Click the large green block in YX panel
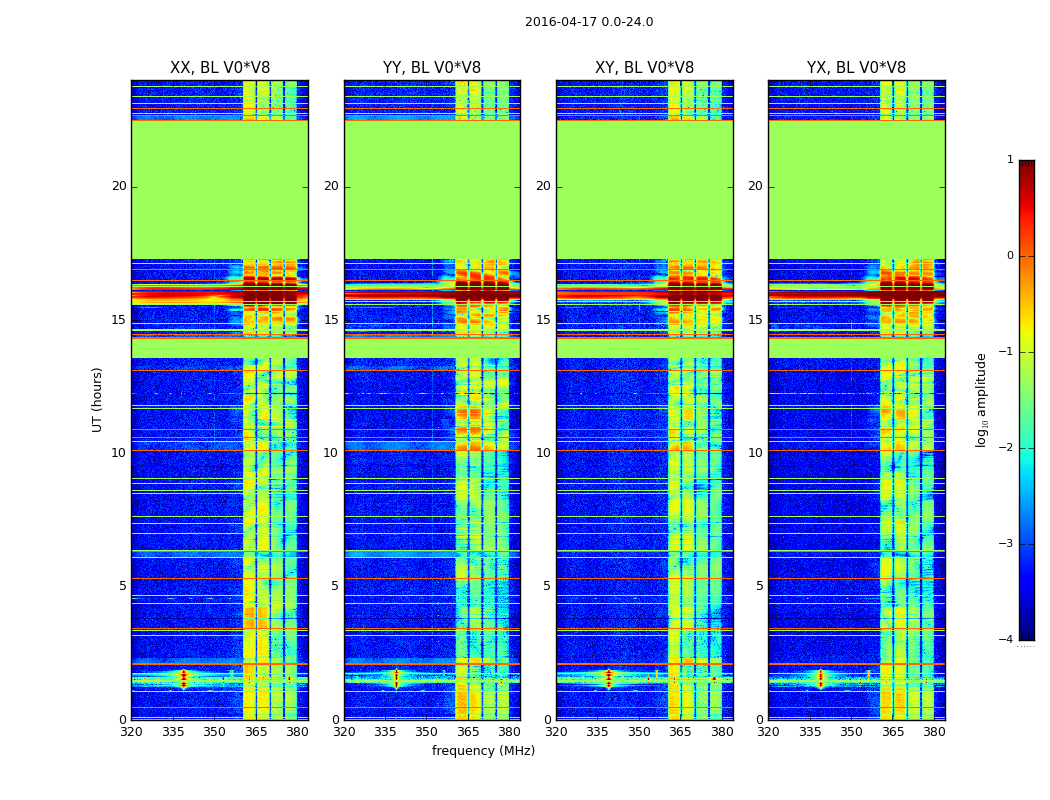 [x=856, y=189]
